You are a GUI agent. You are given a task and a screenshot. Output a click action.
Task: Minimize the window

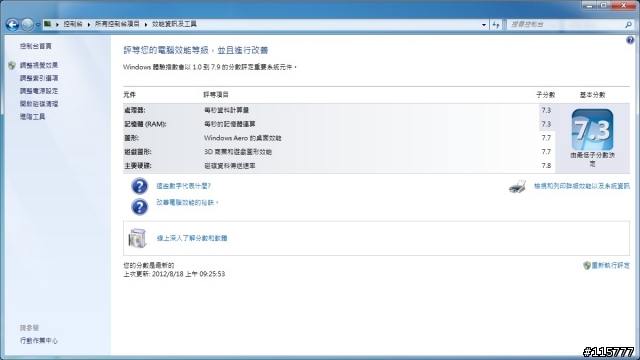tap(589, 5)
